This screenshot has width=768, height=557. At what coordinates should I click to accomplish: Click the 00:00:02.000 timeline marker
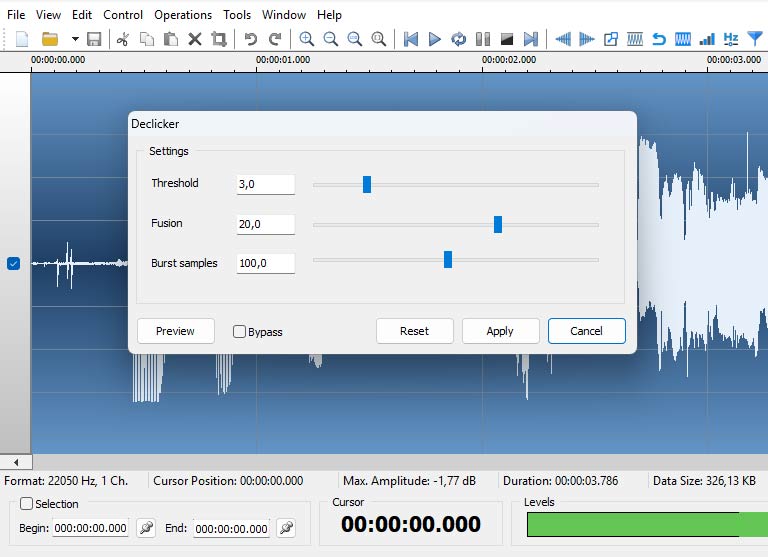point(509,60)
